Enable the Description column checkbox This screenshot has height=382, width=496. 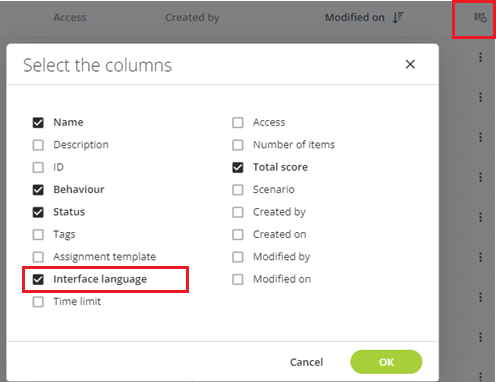(38, 145)
